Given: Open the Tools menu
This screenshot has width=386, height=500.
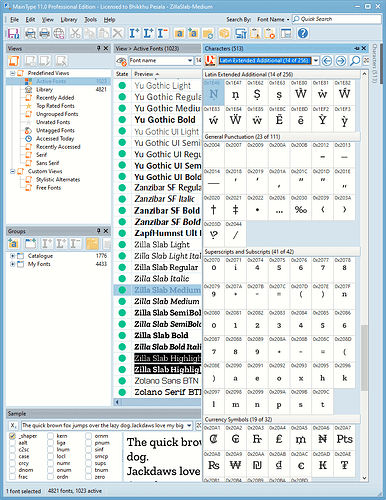Looking at the screenshot, I should pyautogui.click(x=90, y=20).
